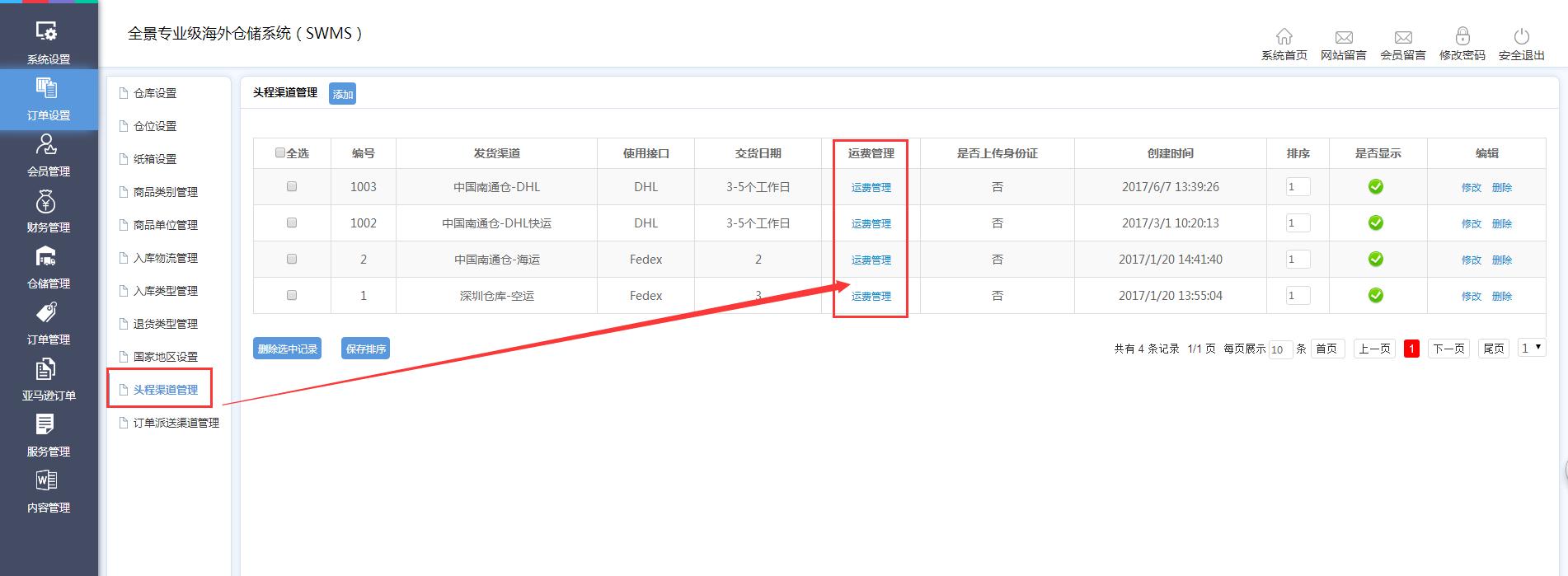Click the 财务管理 finance icon
Viewport: 1568px width, 576px height.
click(x=47, y=202)
